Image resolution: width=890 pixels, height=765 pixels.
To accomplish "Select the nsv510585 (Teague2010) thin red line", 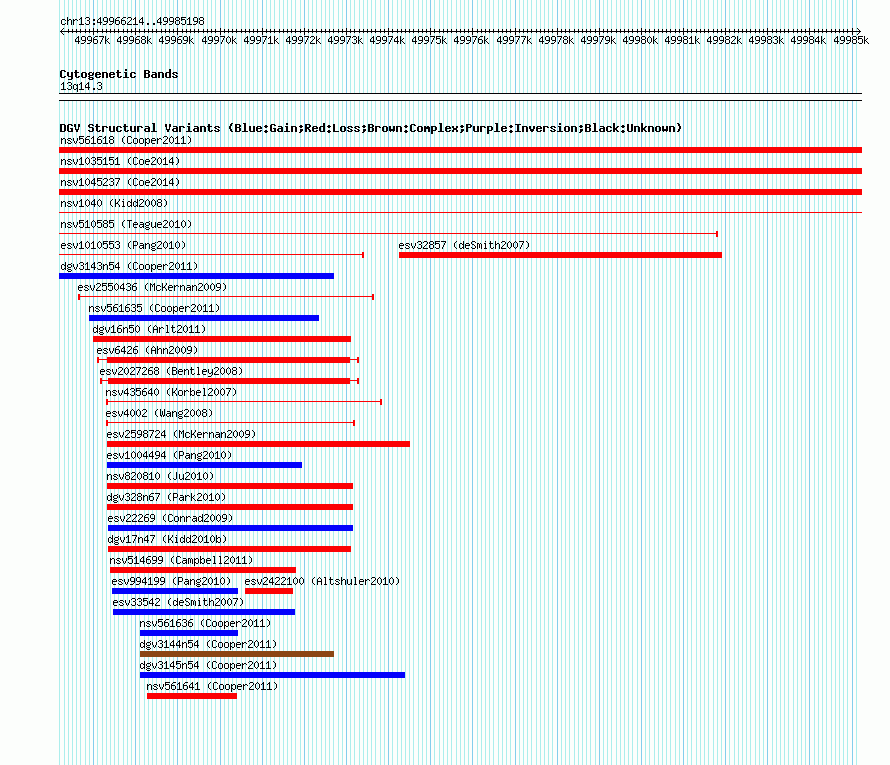I will [x=388, y=234].
